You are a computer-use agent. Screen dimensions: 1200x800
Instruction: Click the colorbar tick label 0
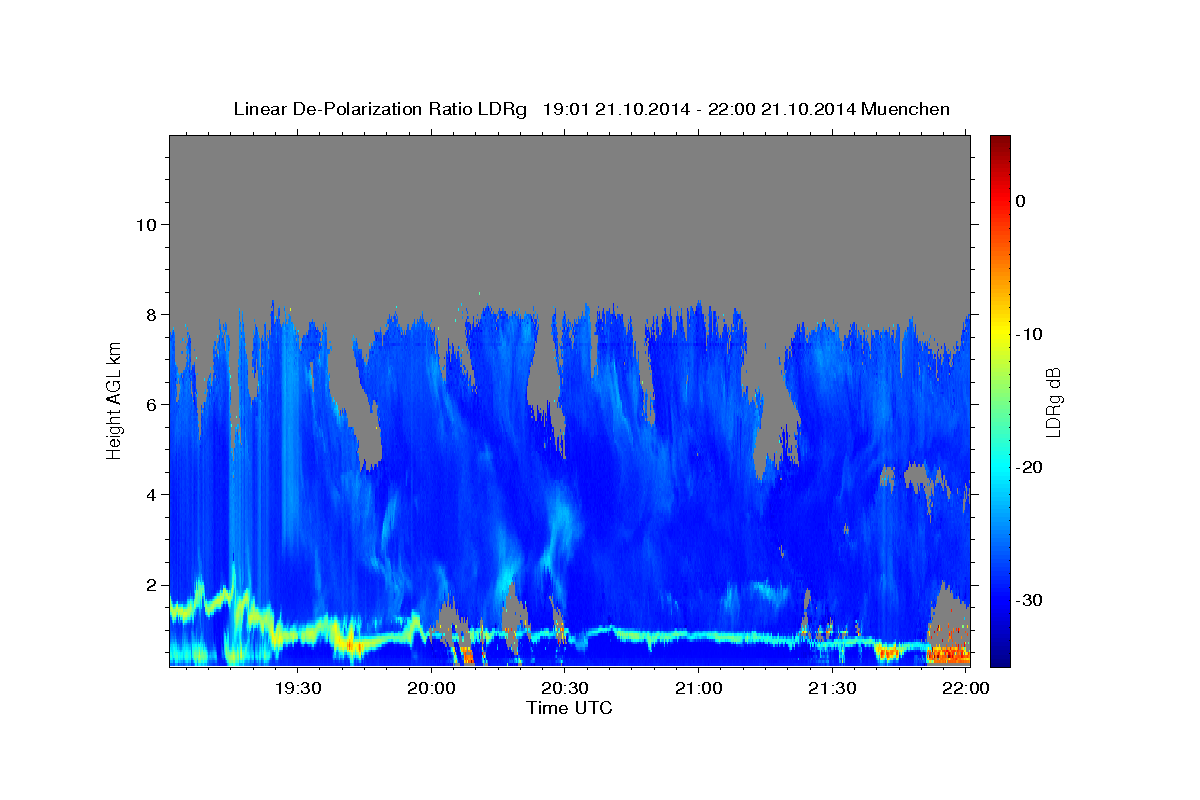pos(1020,201)
